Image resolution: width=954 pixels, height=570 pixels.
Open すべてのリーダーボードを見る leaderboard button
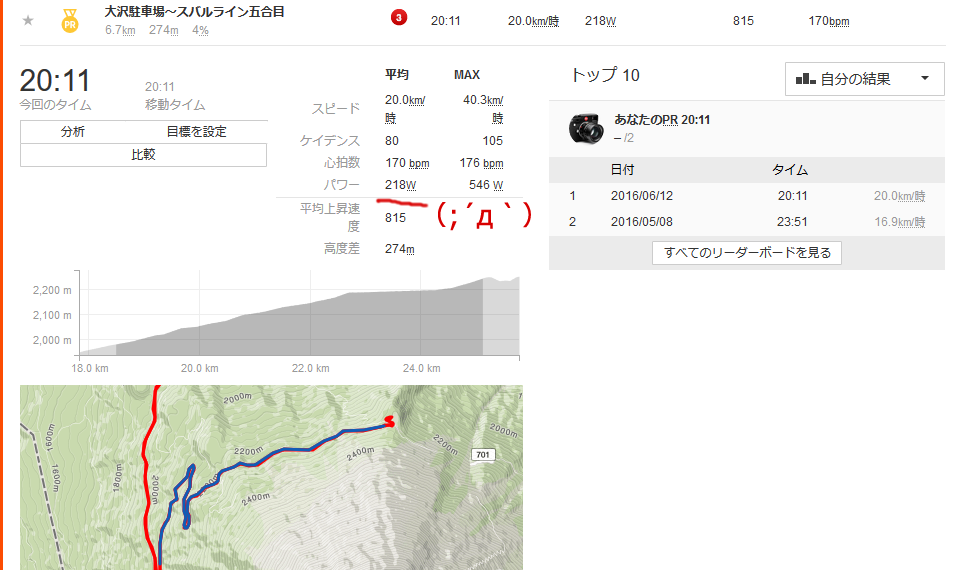pyautogui.click(x=747, y=252)
